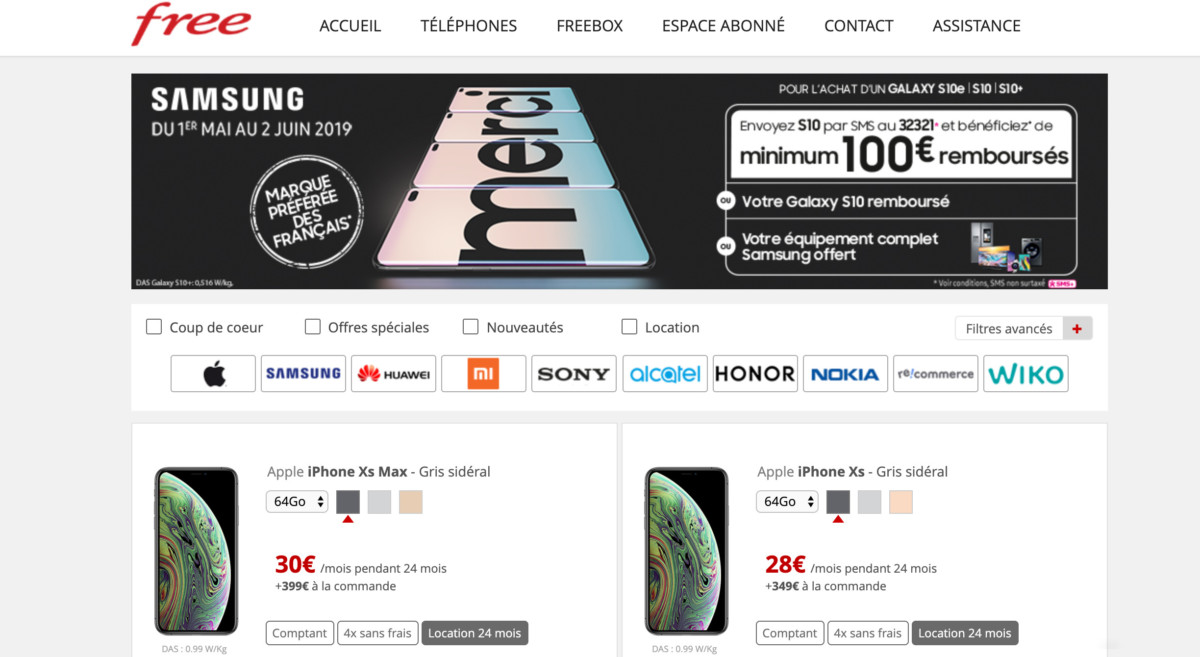Image resolution: width=1200 pixels, height=657 pixels.
Task: Open the TÉLÉPHONES menu item
Action: (469, 26)
